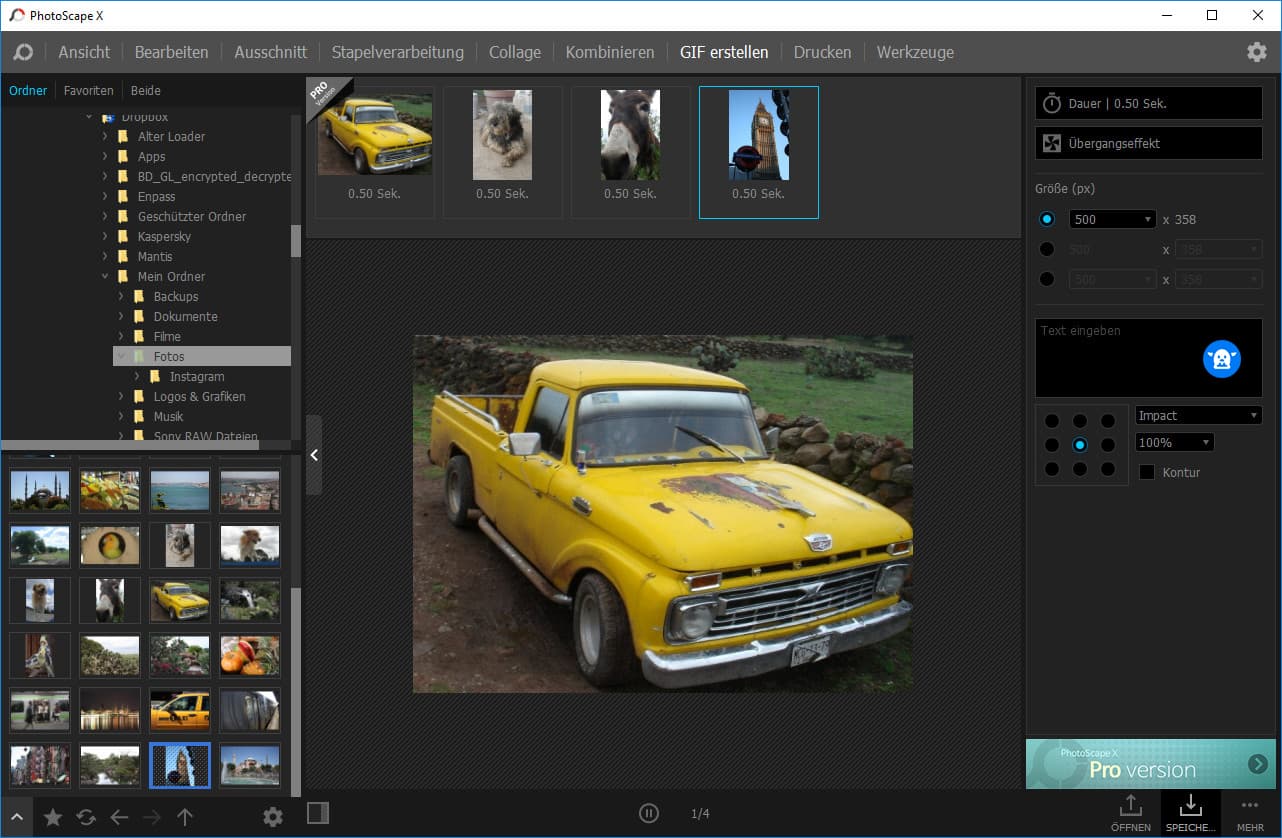Set text position to top-center dot
Image resolution: width=1282 pixels, height=838 pixels.
(x=1080, y=421)
